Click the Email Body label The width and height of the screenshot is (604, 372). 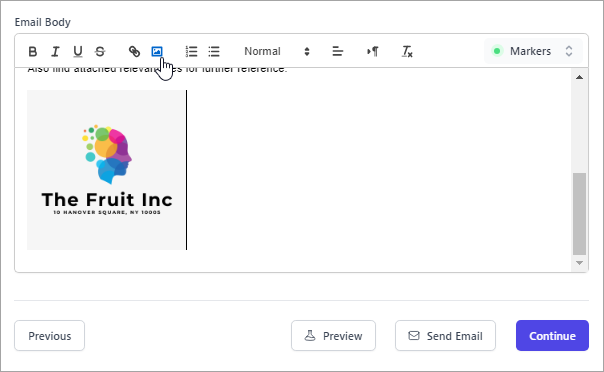point(42,22)
